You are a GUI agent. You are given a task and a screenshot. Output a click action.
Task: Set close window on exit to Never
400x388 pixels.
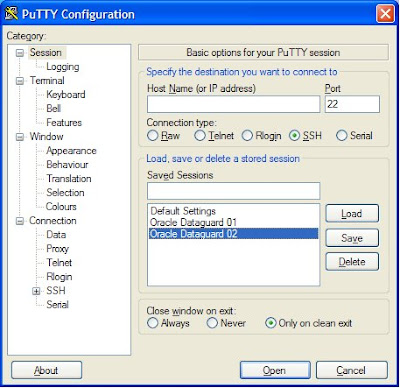(226, 323)
